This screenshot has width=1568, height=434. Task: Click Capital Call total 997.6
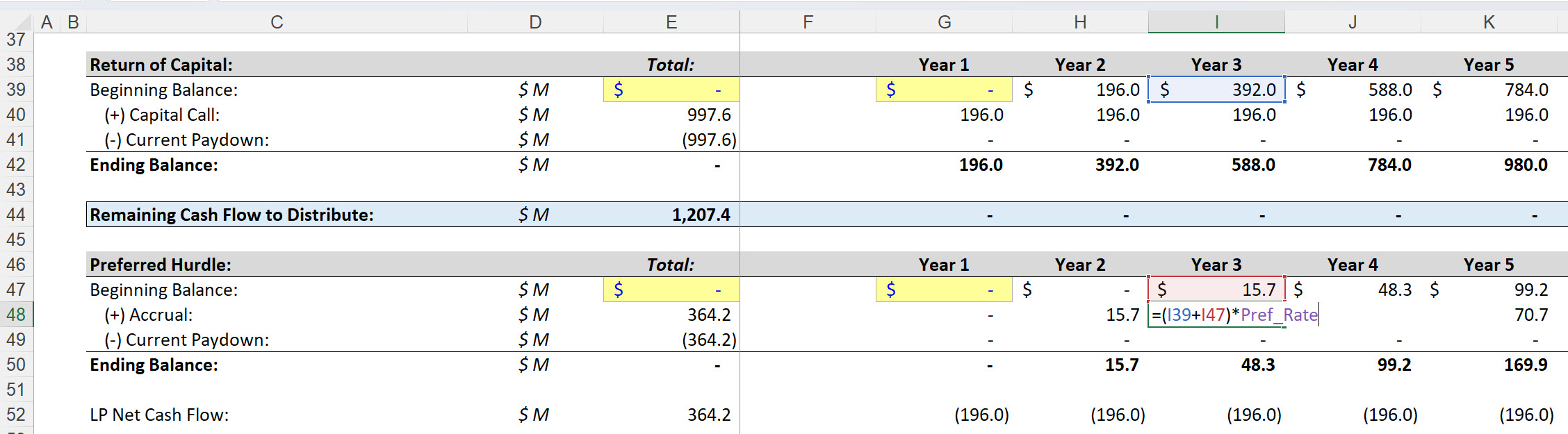click(x=709, y=115)
